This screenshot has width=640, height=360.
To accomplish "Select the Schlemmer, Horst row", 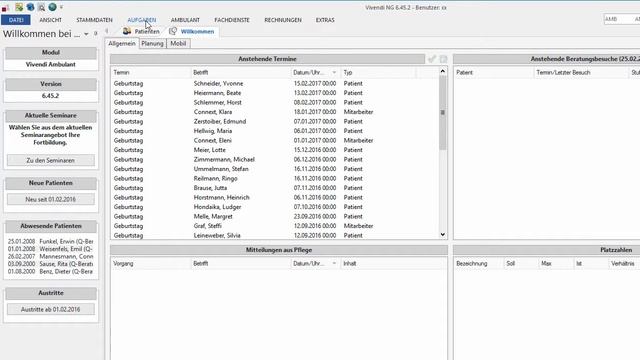I will [275, 102].
